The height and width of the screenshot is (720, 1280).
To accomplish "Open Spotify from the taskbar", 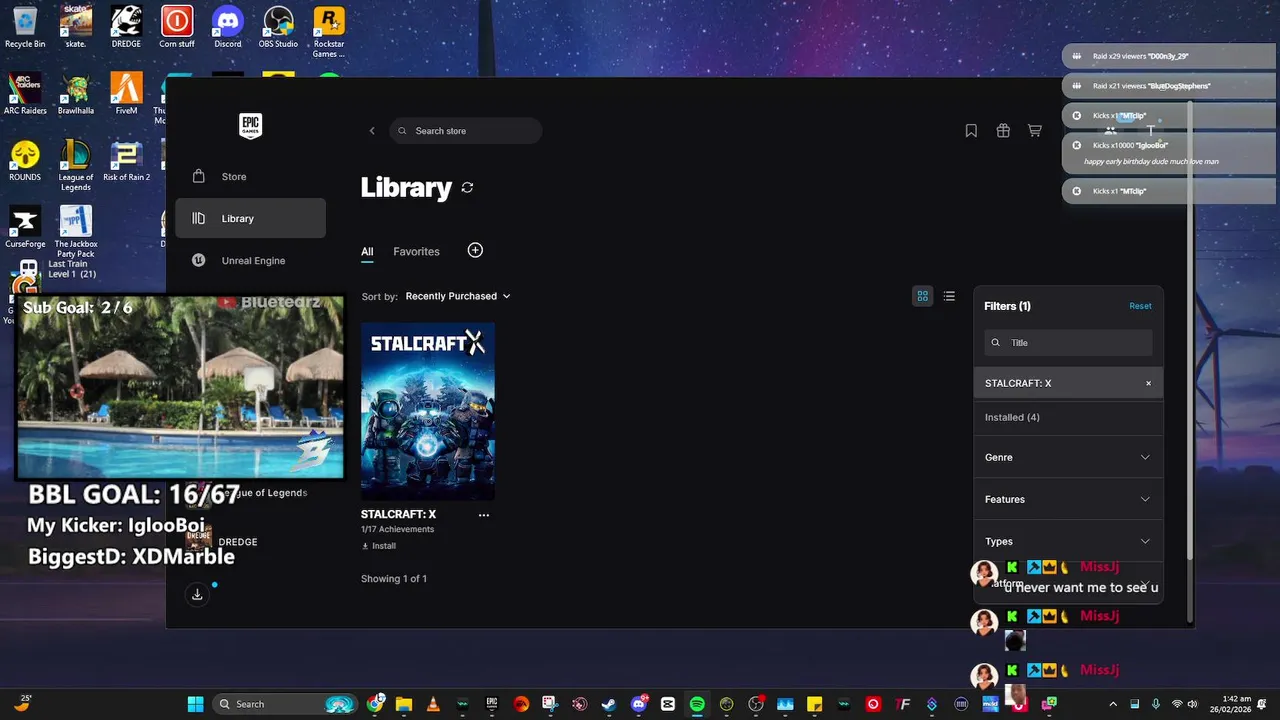I will point(697,704).
